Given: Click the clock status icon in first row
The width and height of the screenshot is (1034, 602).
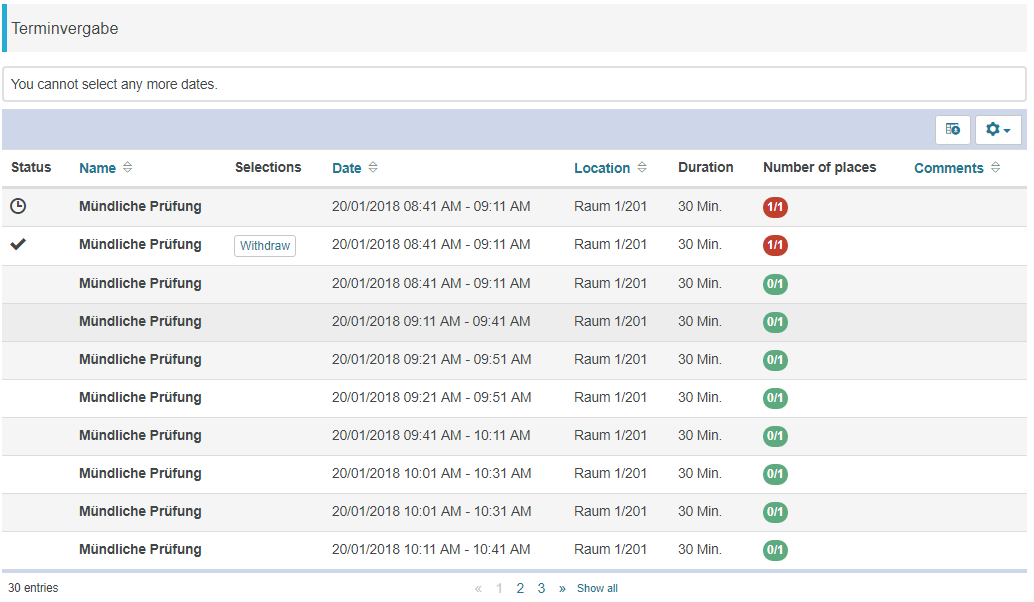Looking at the screenshot, I should point(18,206).
